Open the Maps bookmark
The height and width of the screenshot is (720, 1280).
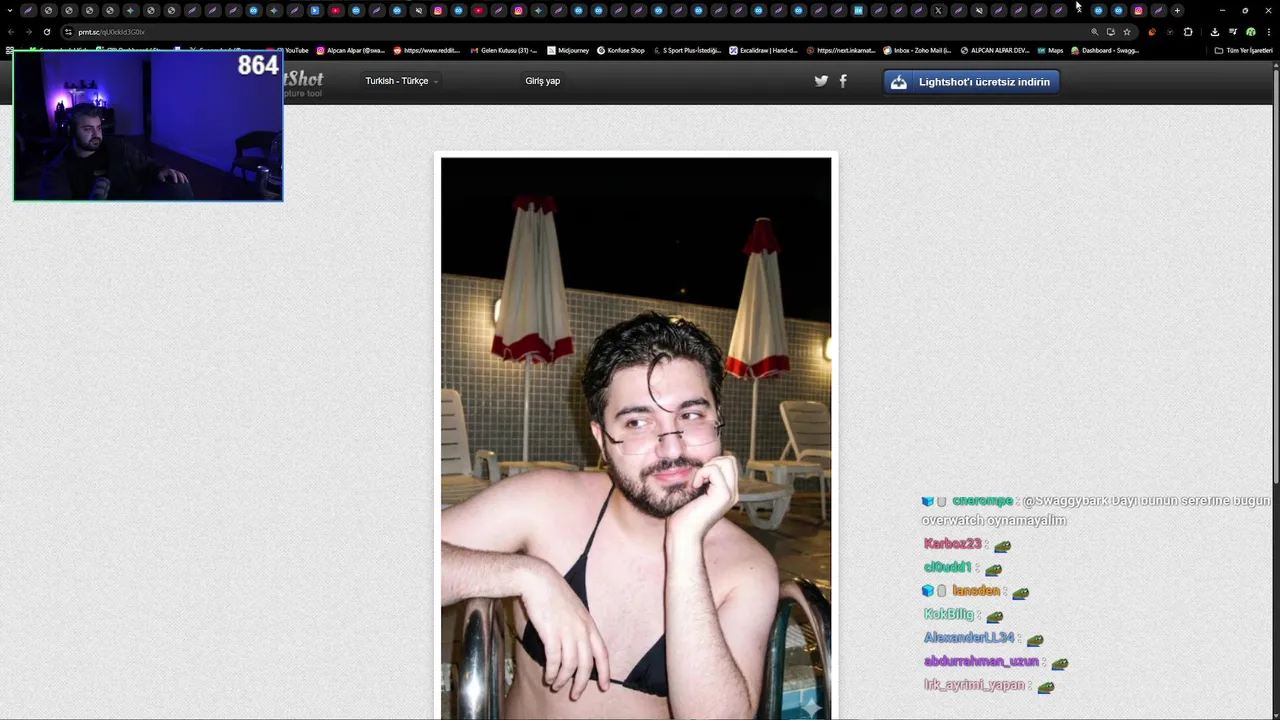point(1050,50)
